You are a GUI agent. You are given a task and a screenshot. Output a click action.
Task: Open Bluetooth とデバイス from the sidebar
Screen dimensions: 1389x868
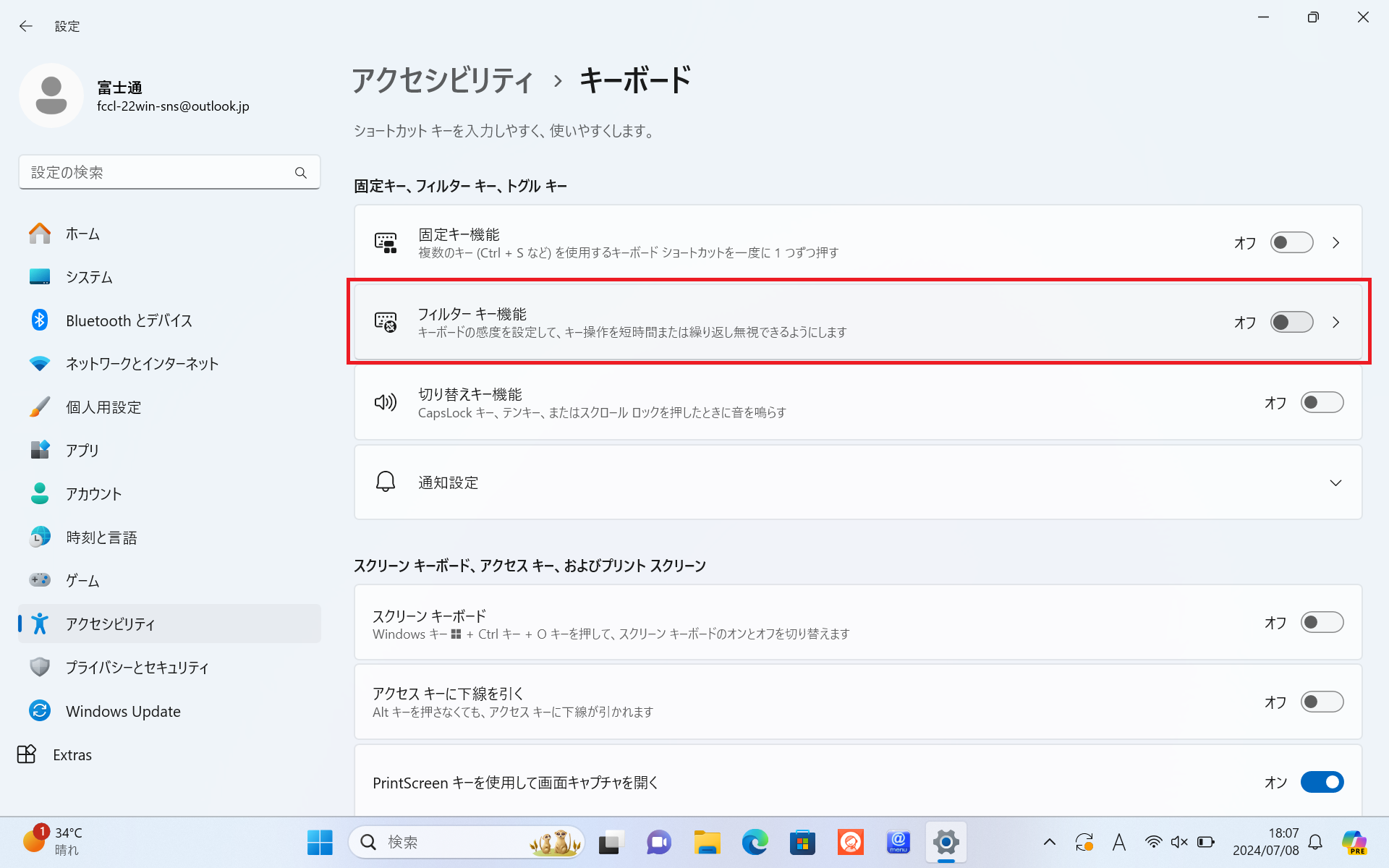point(129,320)
